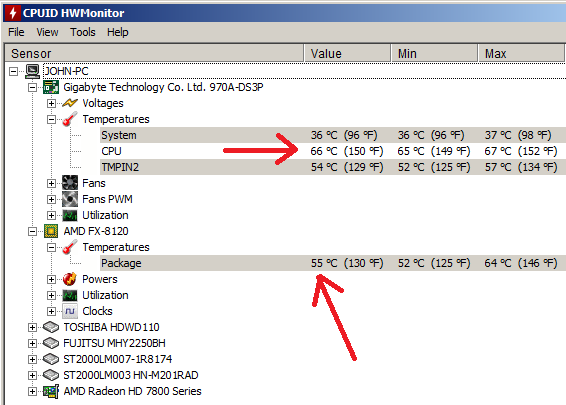Image resolution: width=566 pixels, height=405 pixels.
Task: Click the Min column header
Action: click(x=435, y=53)
